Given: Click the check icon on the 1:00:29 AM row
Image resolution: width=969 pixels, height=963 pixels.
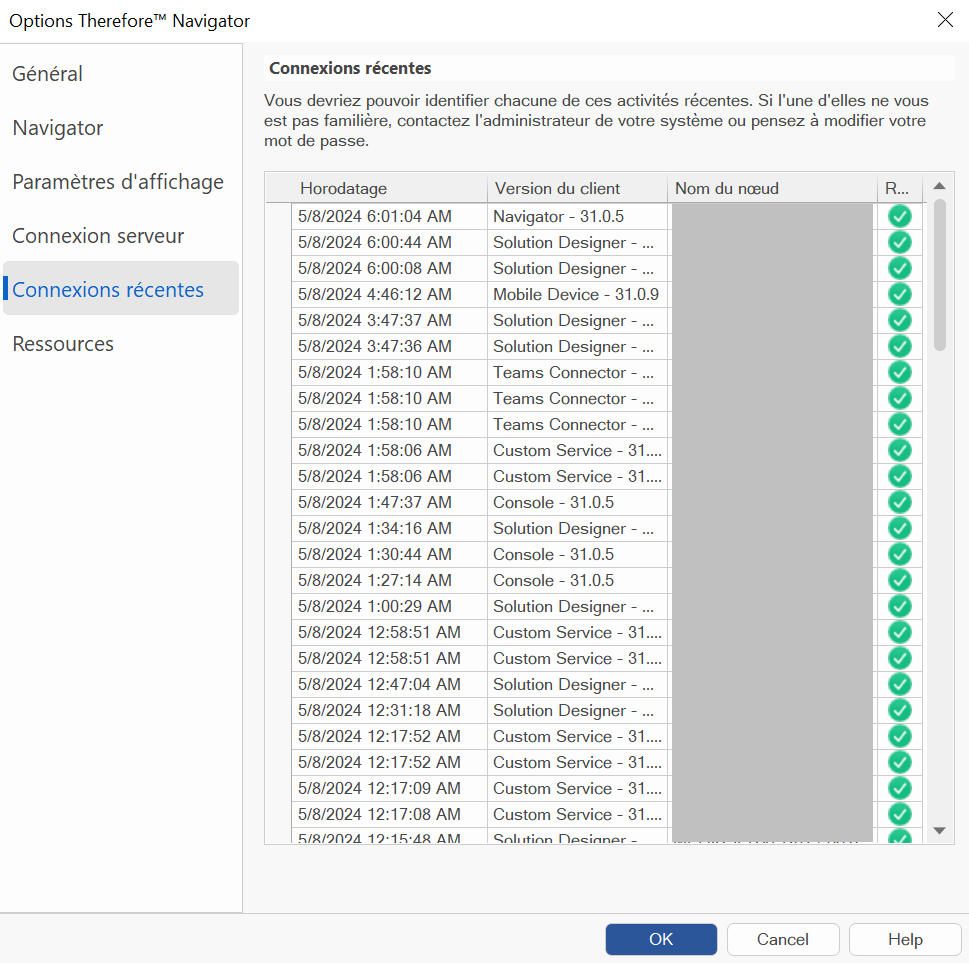Looking at the screenshot, I should pos(898,606).
